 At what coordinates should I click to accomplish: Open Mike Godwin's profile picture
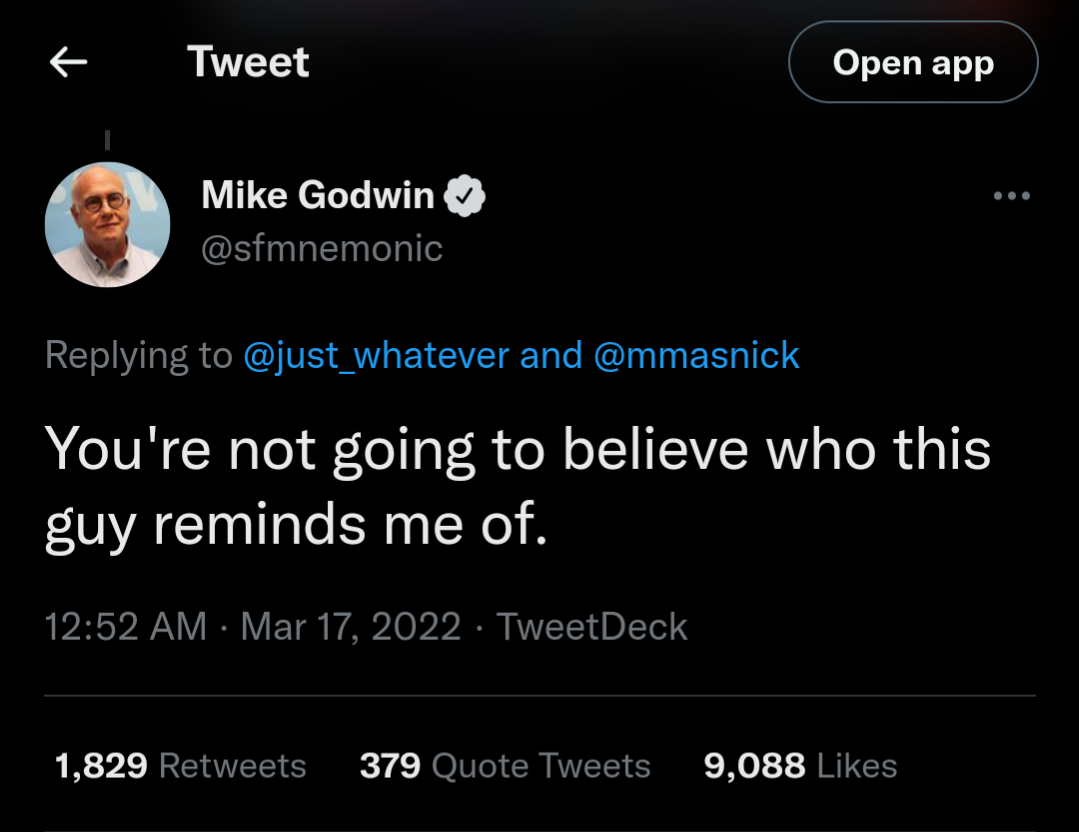pyautogui.click(x=108, y=225)
